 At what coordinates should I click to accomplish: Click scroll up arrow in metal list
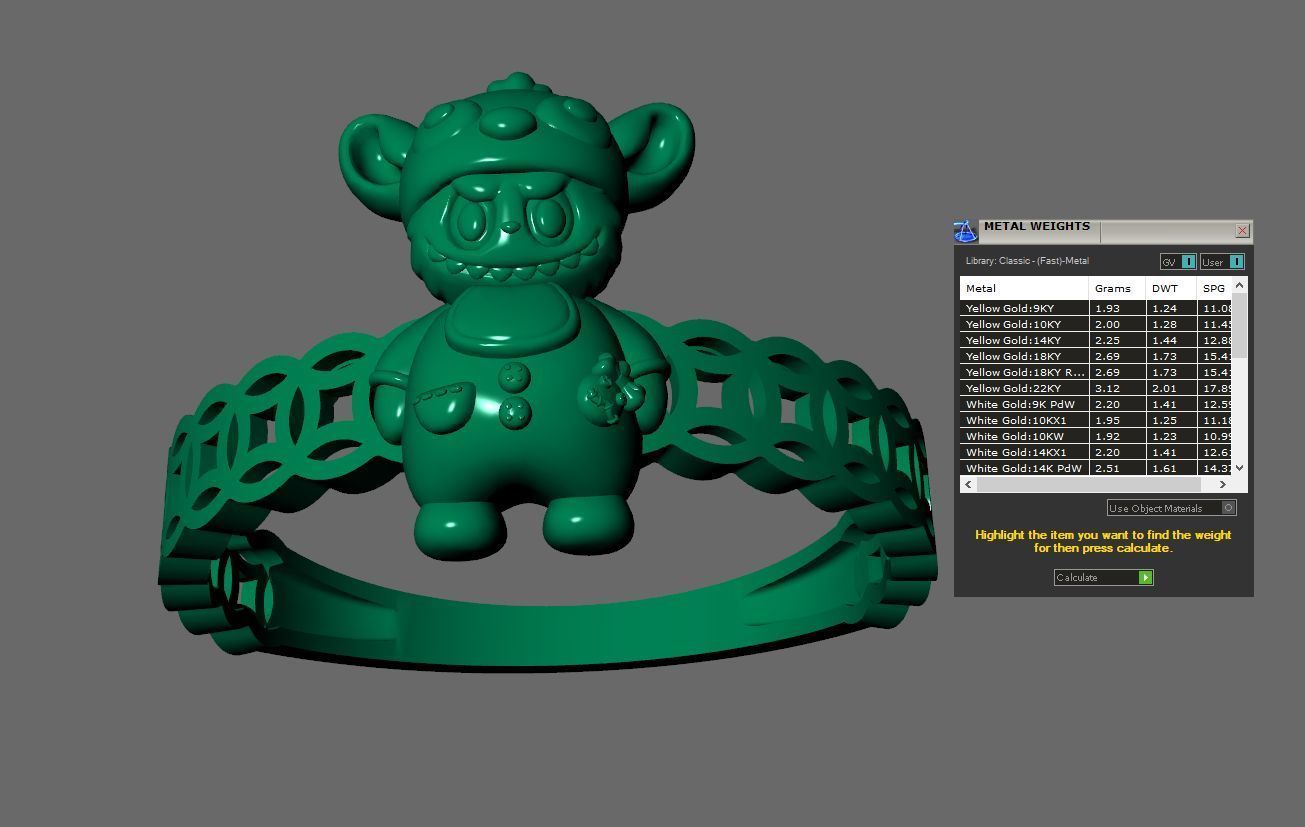pos(1240,286)
